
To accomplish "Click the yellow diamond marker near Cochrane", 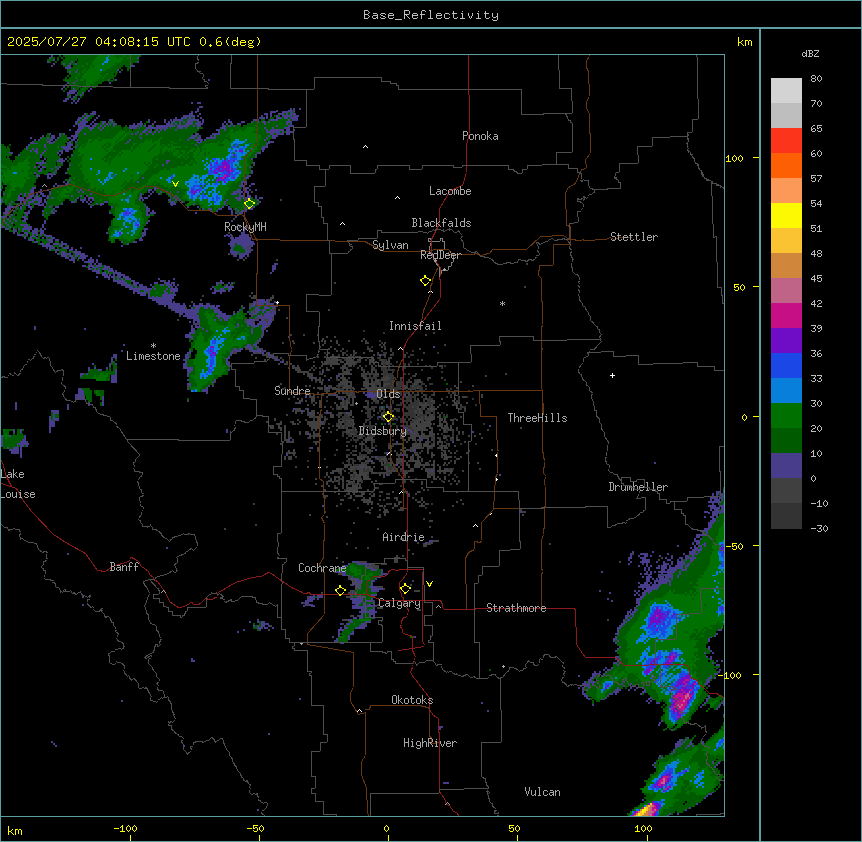I will tap(340, 590).
